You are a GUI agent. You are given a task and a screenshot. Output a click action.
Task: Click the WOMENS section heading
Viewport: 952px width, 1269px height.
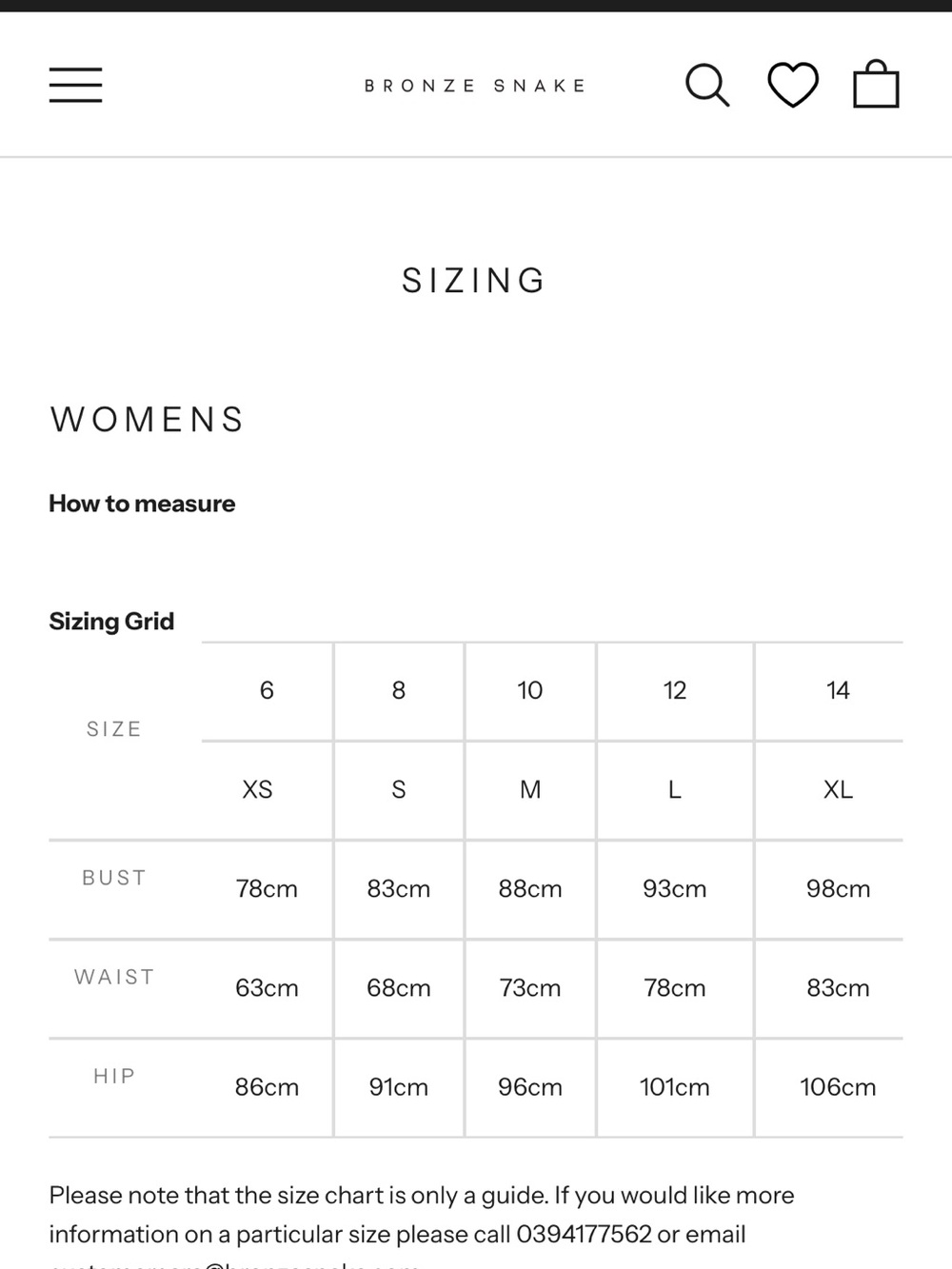point(148,420)
